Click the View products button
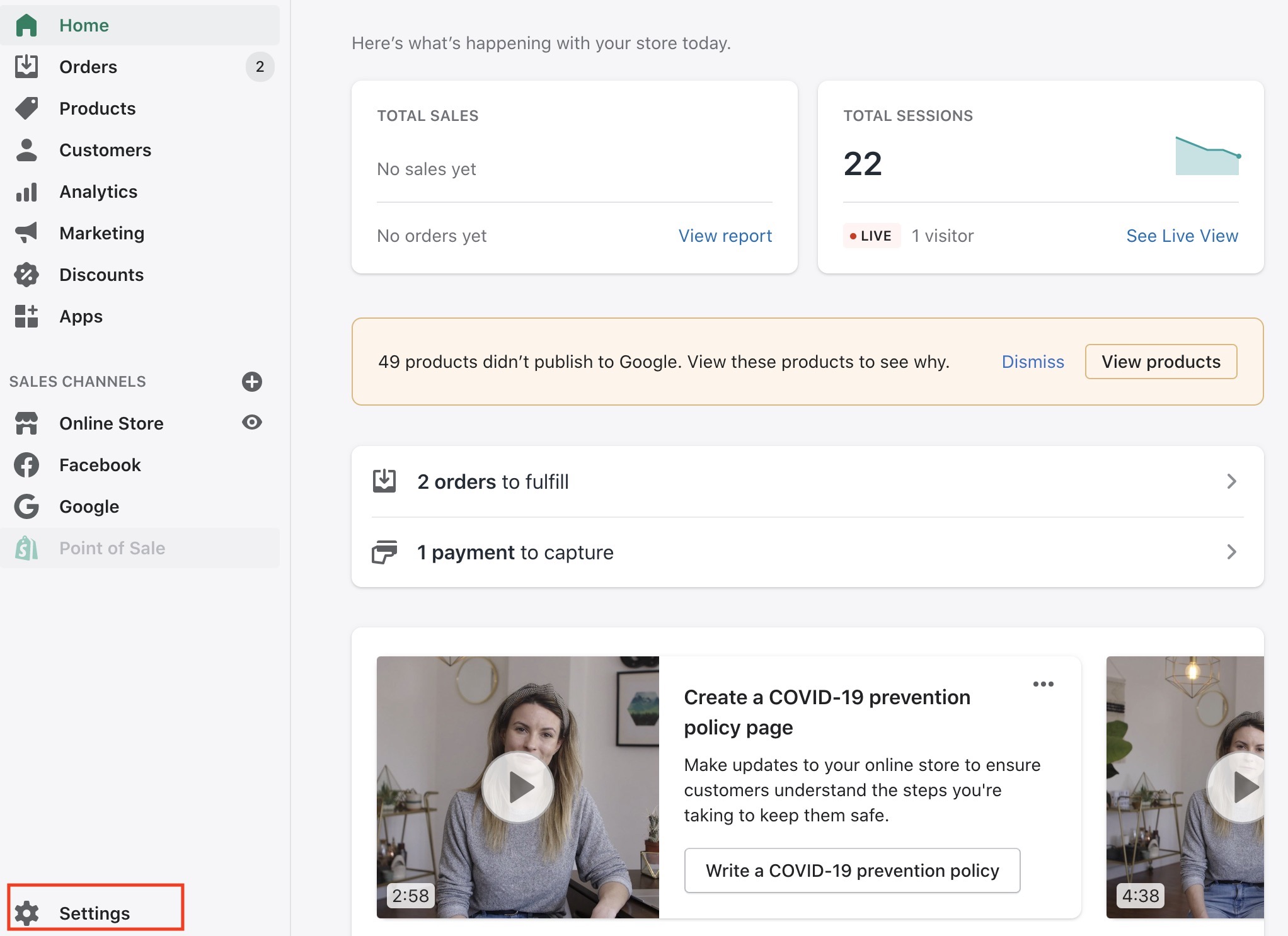Screen dimensions: 1288x936 [1161, 362]
